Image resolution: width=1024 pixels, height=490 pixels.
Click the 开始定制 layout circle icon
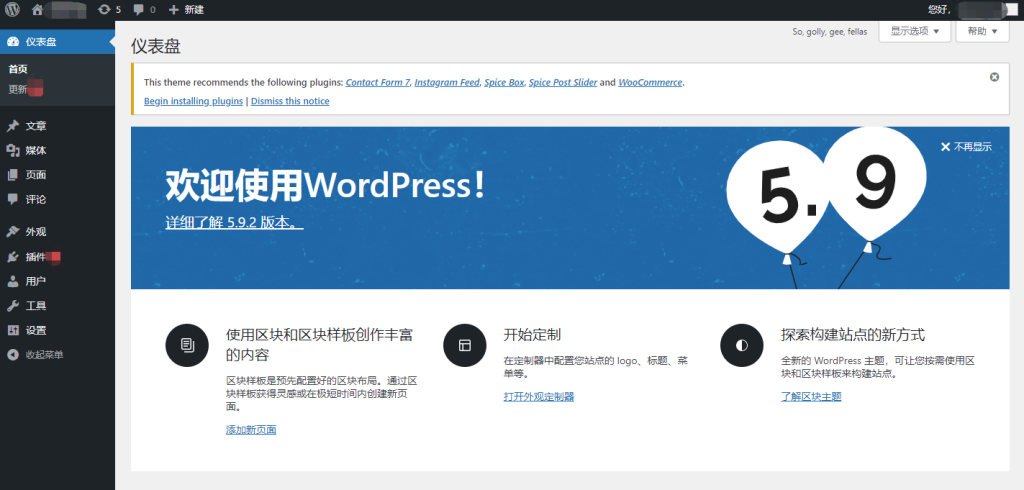point(464,345)
